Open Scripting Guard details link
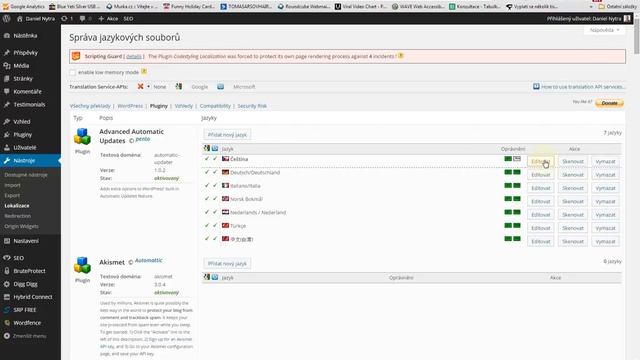Viewport: 640px width, 360px height. [133, 56]
